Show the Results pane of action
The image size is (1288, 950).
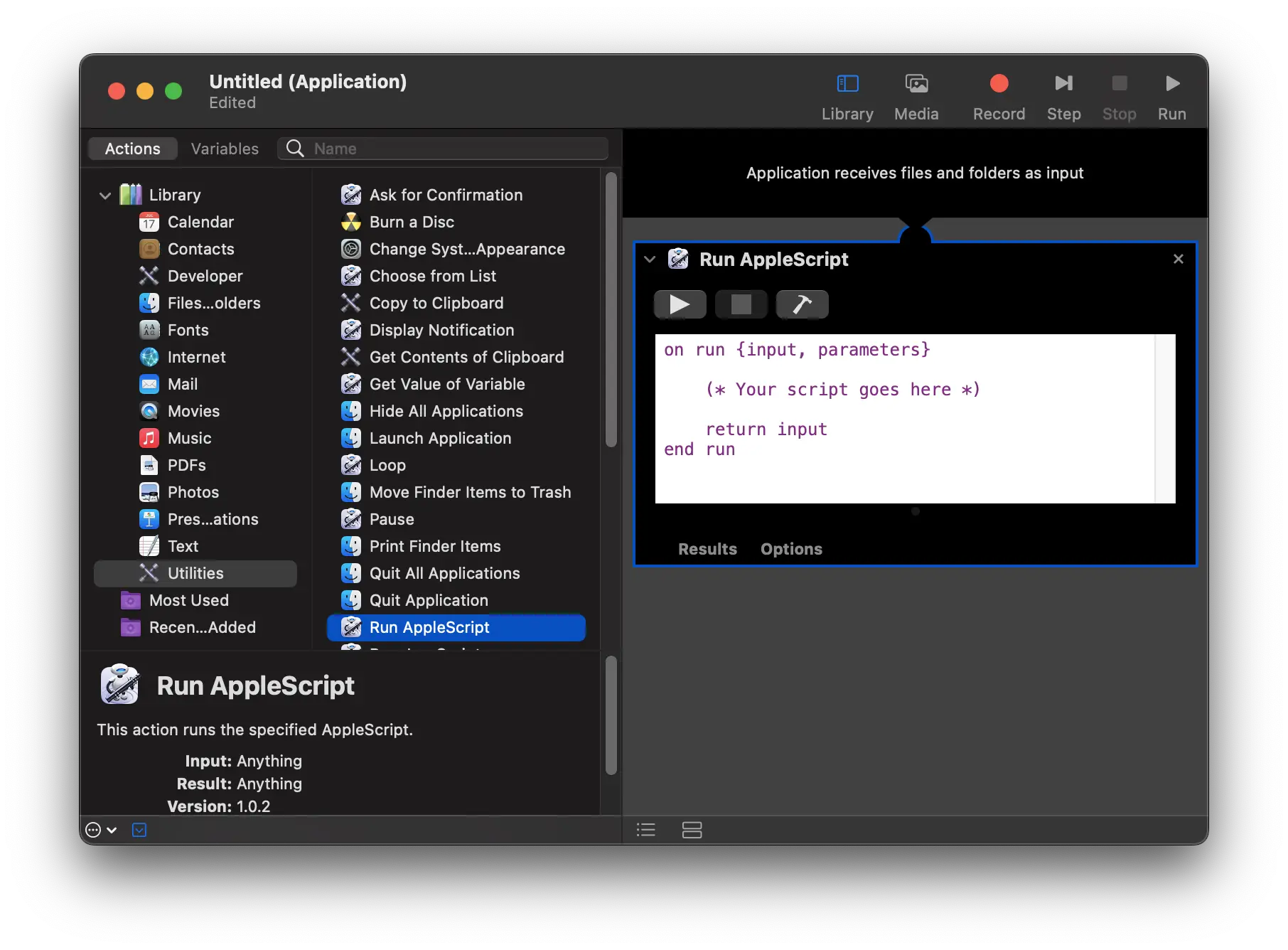click(707, 549)
